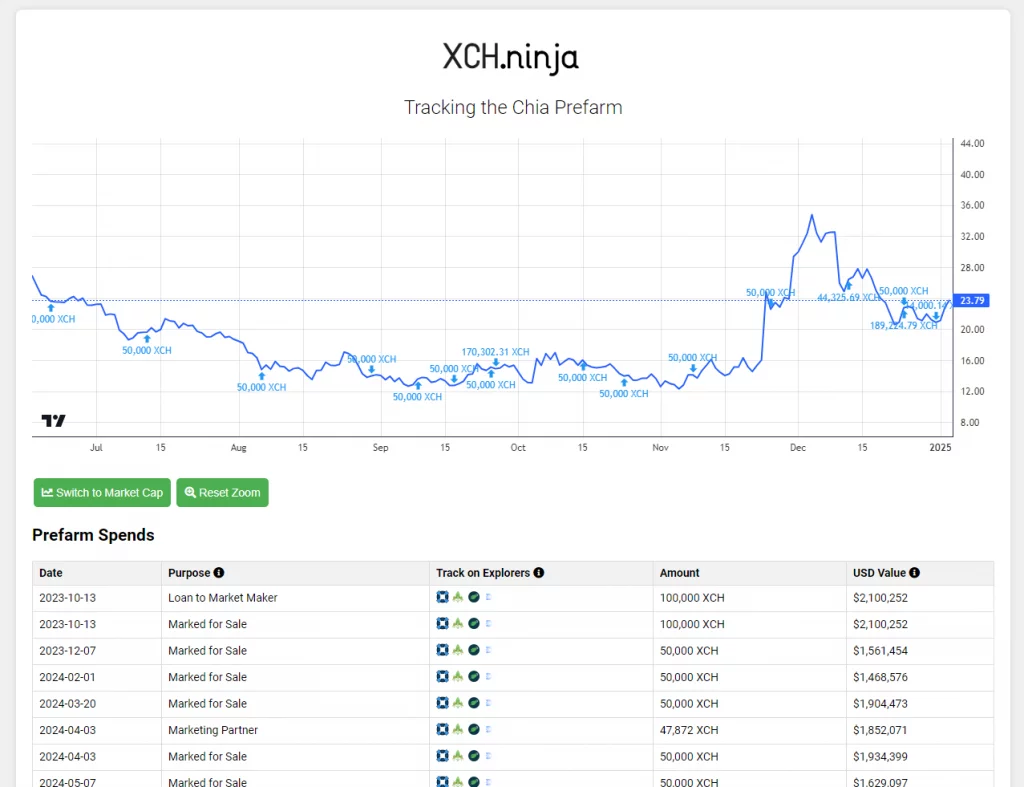1024x787 pixels.
Task: Select the 2024-02-01 date cell
Action: coord(97,677)
